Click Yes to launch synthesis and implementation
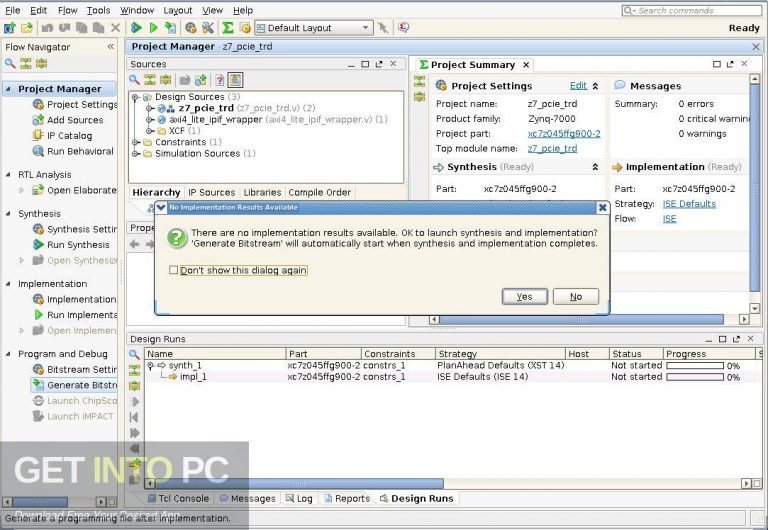This screenshot has height=530, width=768. pos(525,296)
